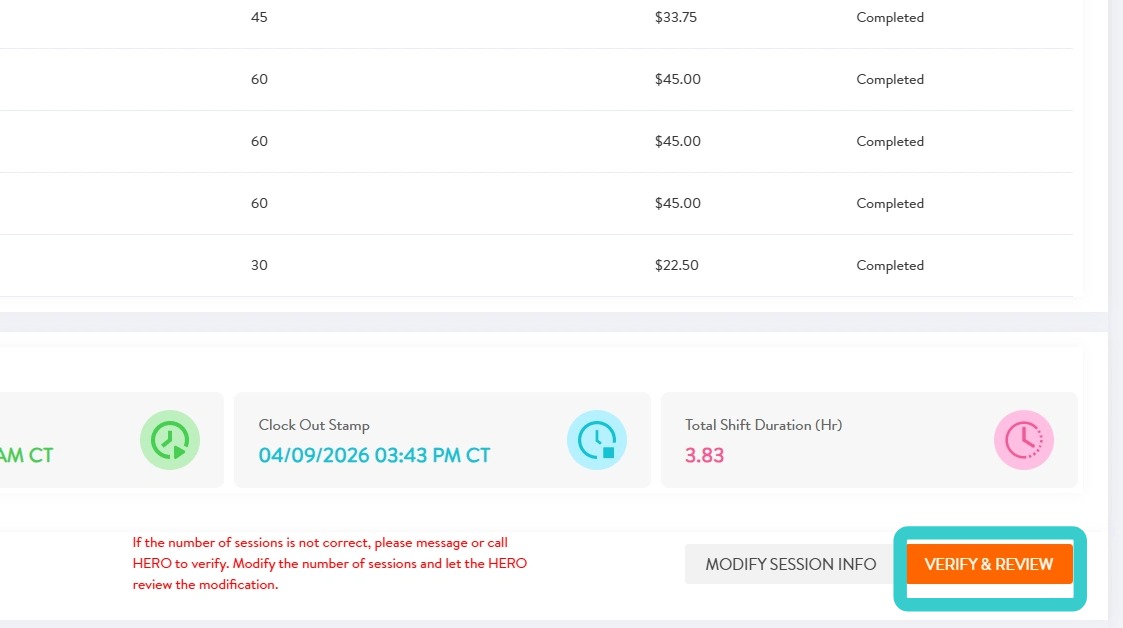Select the $22.50 amount cell

[x=677, y=265]
